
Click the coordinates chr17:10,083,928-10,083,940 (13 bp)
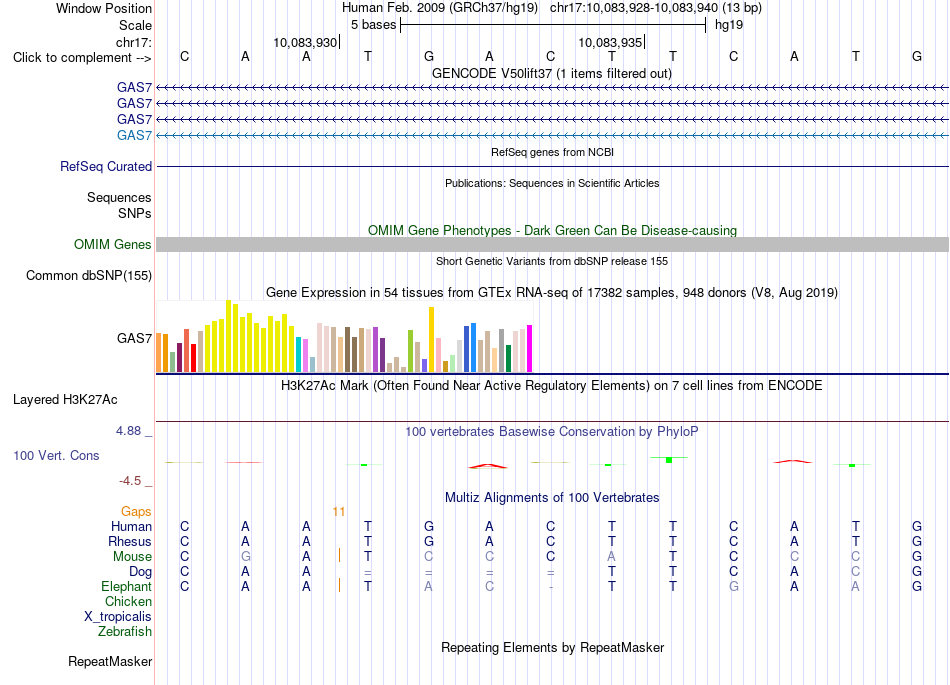[x=656, y=8]
